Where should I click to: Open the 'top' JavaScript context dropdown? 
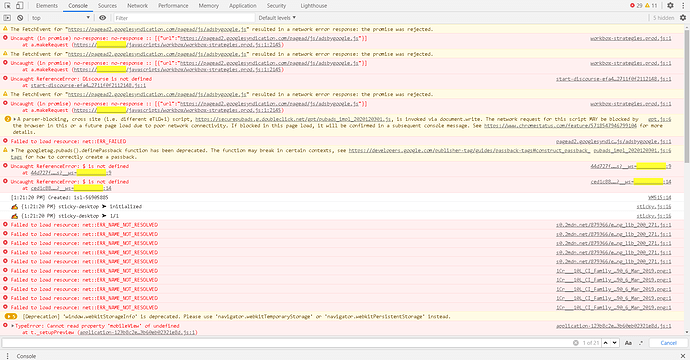click(60, 18)
